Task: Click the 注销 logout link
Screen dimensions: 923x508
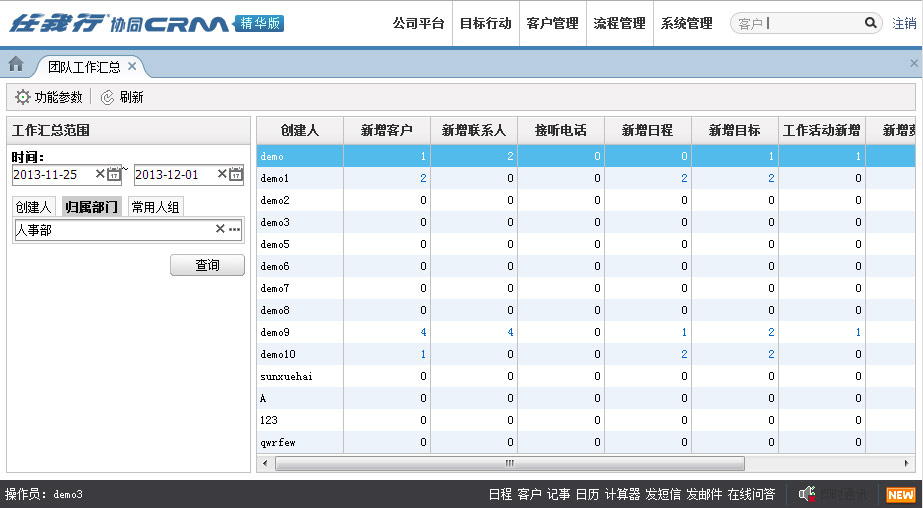Action: tap(904, 24)
